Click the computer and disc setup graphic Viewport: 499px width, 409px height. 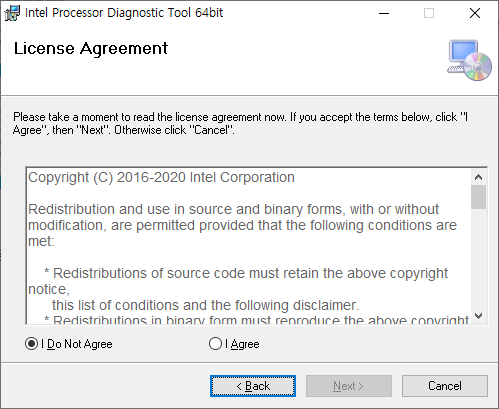[x=469, y=60]
